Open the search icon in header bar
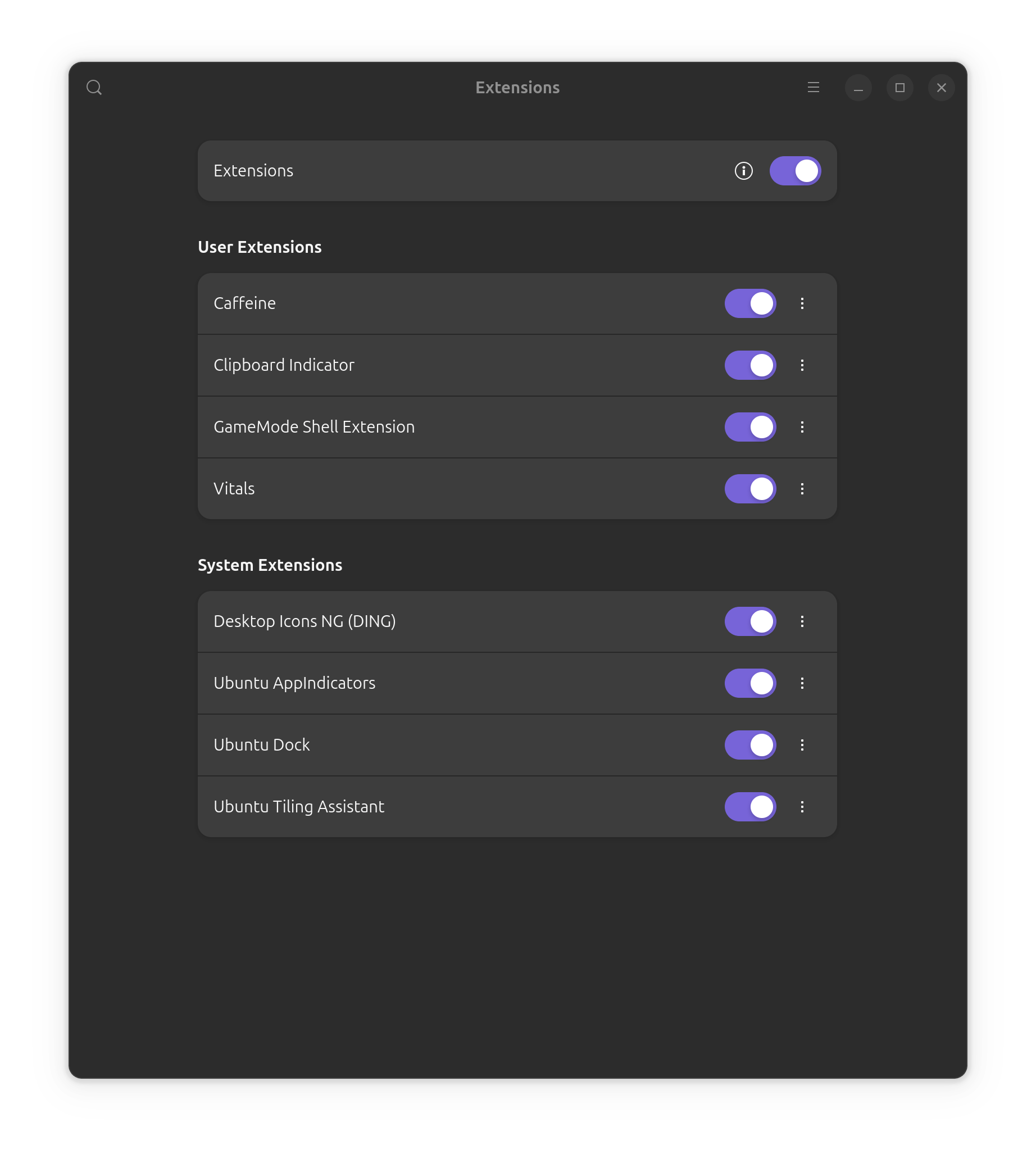Screen dimensions: 1036x1154 tap(94, 88)
